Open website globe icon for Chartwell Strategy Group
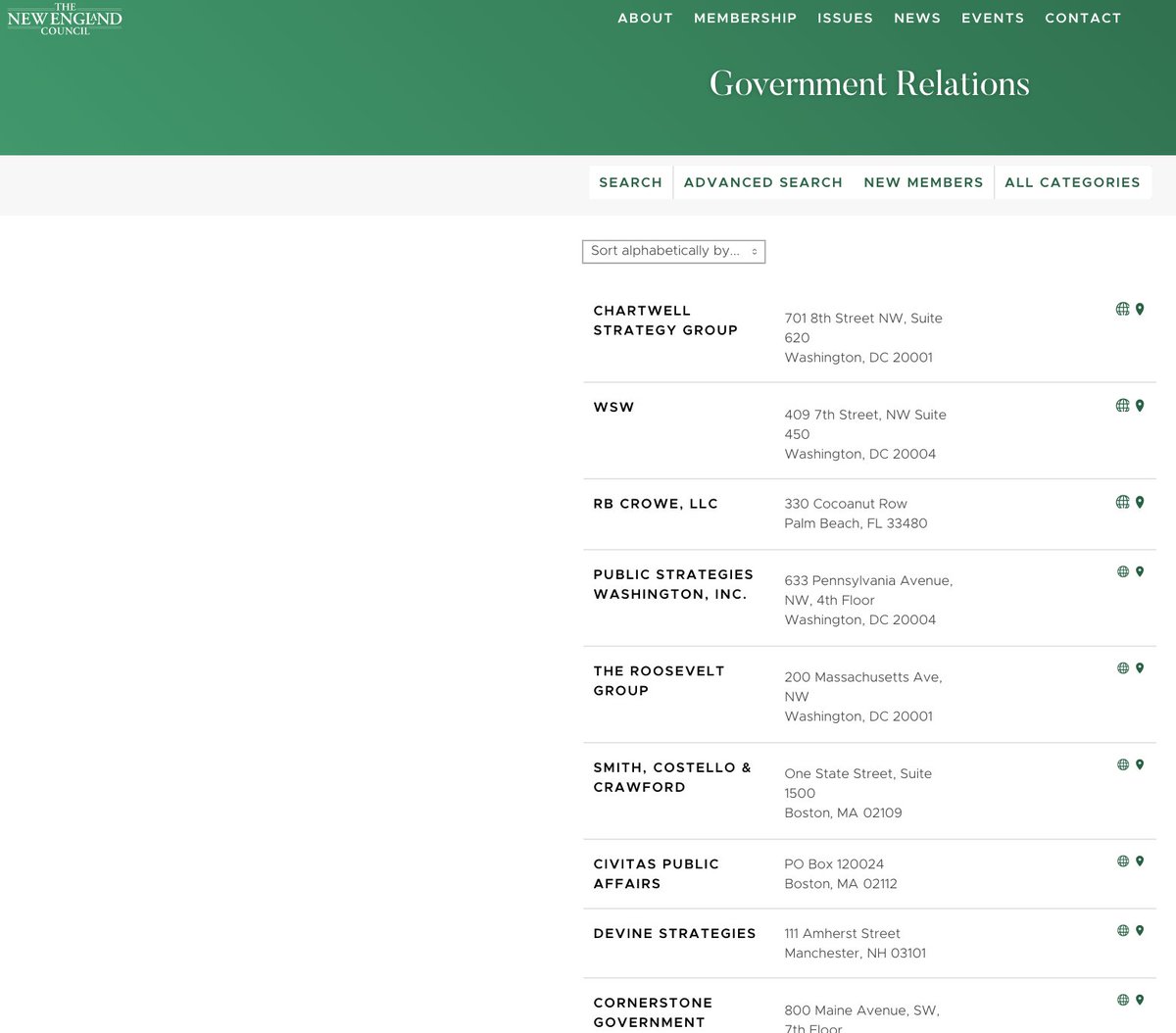The image size is (1176, 1033). [x=1123, y=309]
